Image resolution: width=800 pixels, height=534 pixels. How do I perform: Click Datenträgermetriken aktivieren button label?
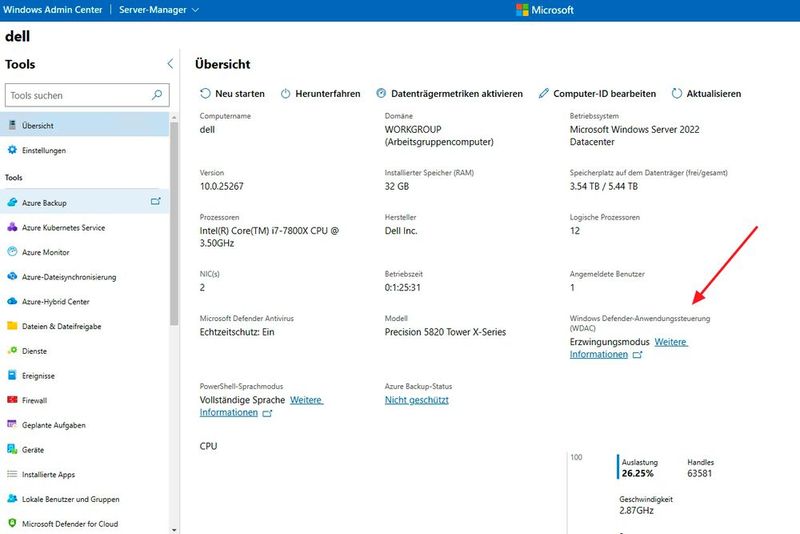coord(457,93)
